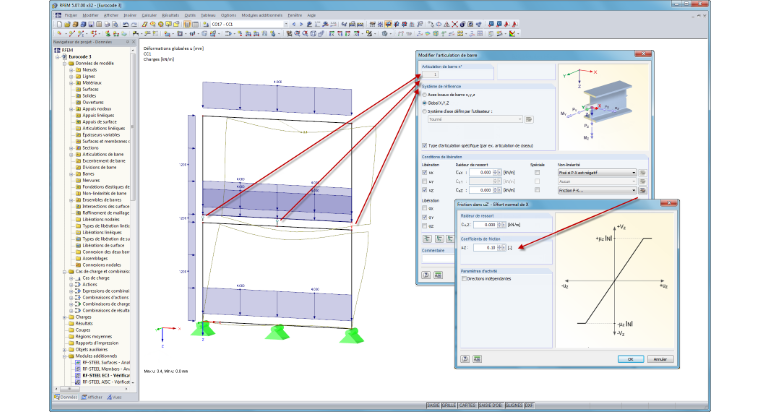Viewport: 760px width, 412px height.
Task: Click the Redo arrow in the main toolbar
Action: point(134,24)
